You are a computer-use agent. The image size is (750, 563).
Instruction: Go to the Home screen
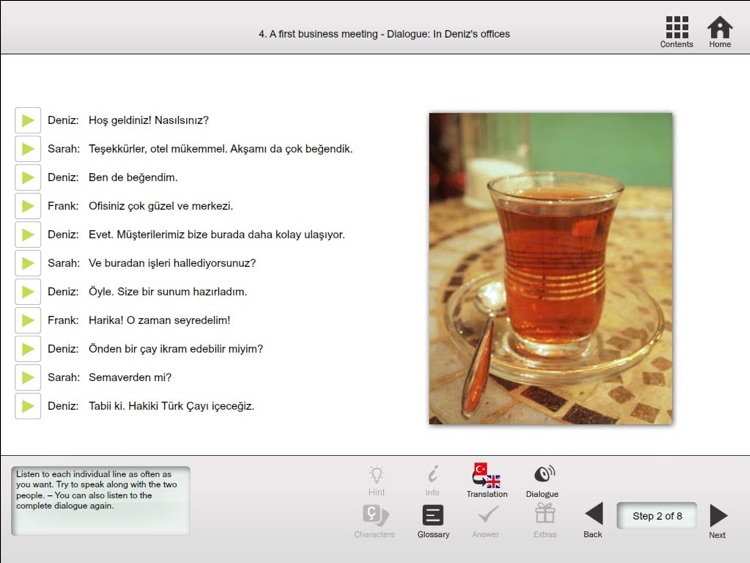coord(720,32)
